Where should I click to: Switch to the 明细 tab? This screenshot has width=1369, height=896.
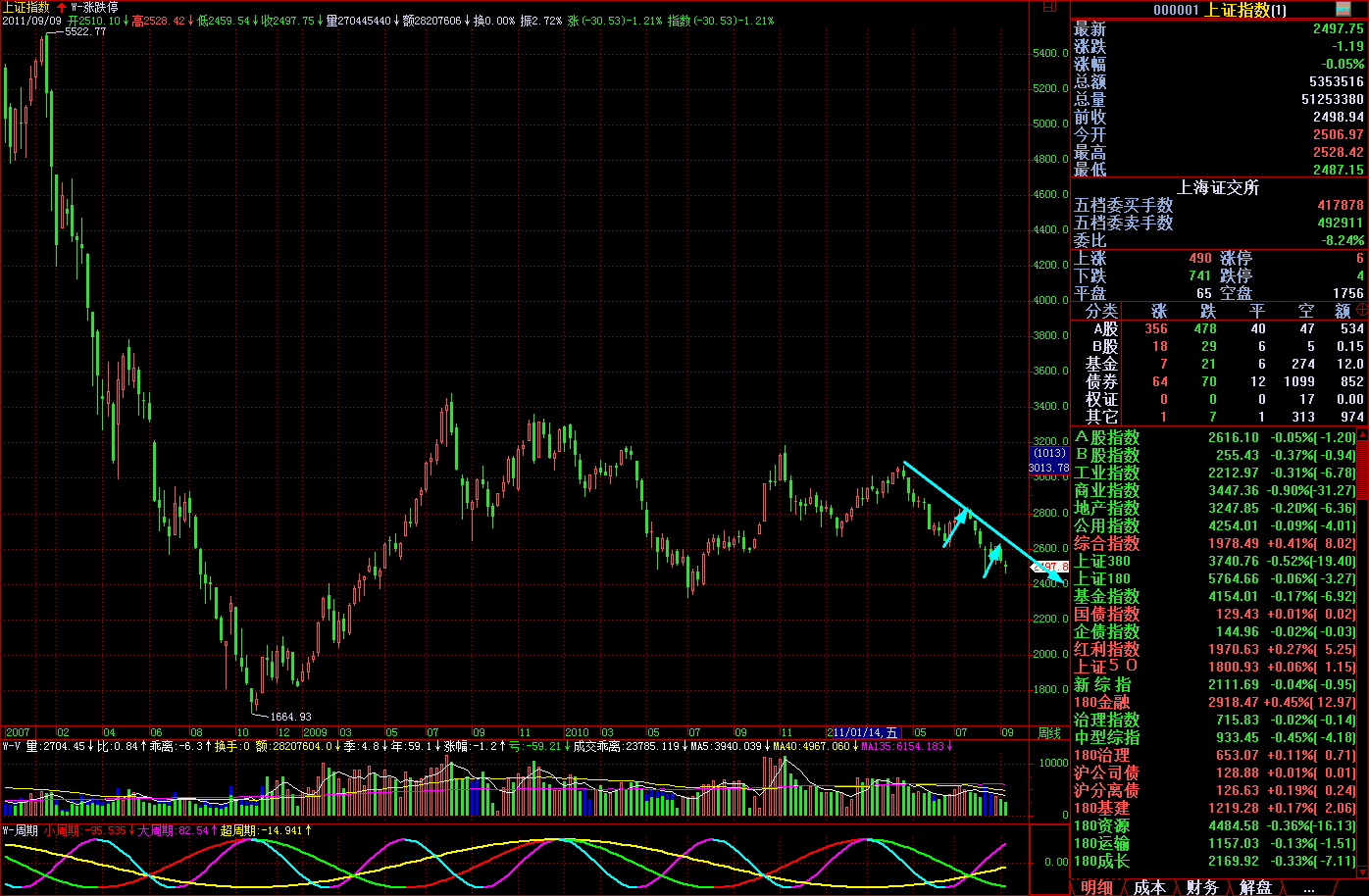coord(1096,887)
